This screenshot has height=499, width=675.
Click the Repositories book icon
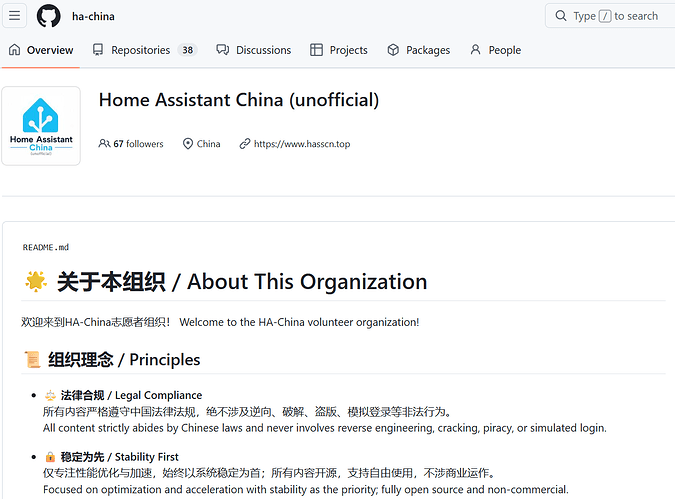pos(98,50)
